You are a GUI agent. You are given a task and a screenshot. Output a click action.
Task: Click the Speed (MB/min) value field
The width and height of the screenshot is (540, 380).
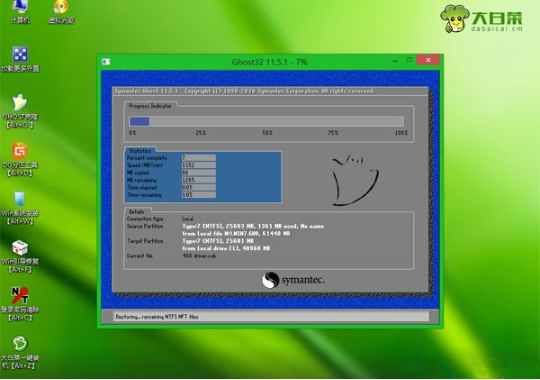tap(199, 165)
